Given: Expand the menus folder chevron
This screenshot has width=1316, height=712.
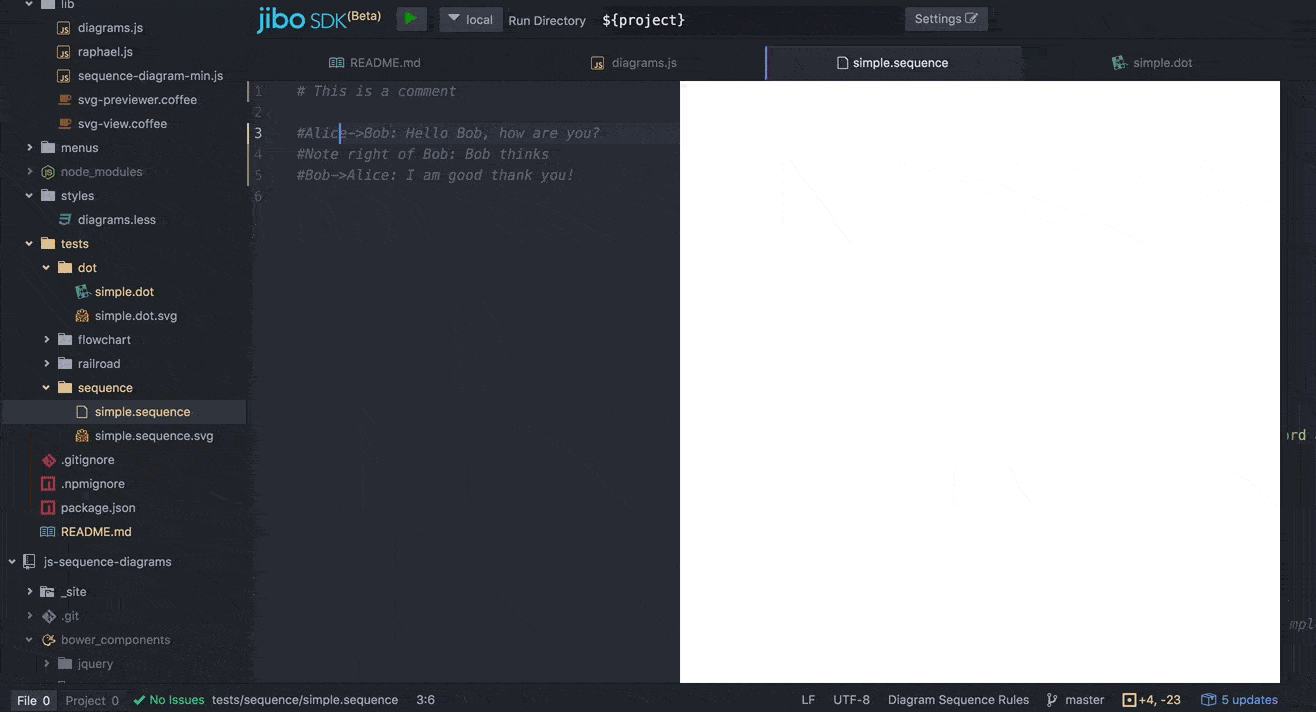Looking at the screenshot, I should (30, 148).
